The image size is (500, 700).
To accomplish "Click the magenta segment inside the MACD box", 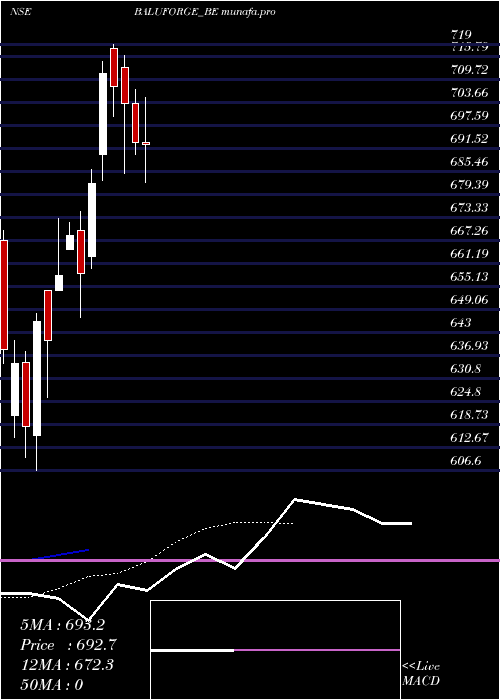I will pyautogui.click(x=317, y=650).
